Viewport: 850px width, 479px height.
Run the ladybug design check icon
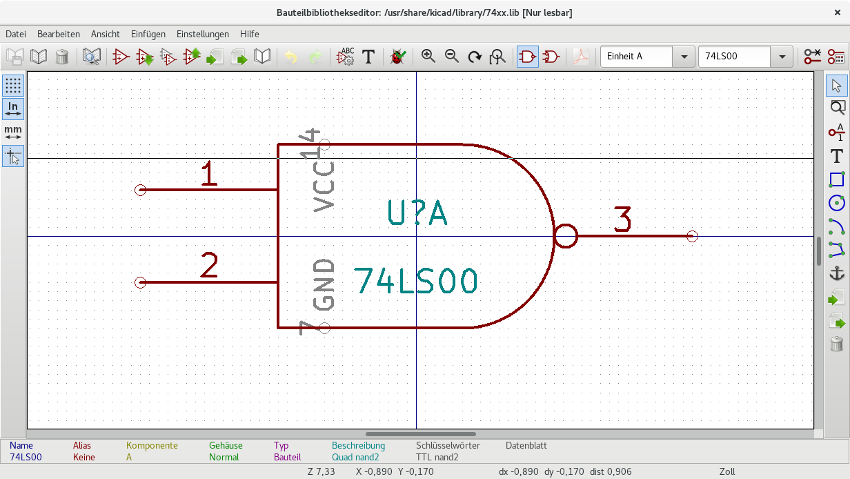398,57
